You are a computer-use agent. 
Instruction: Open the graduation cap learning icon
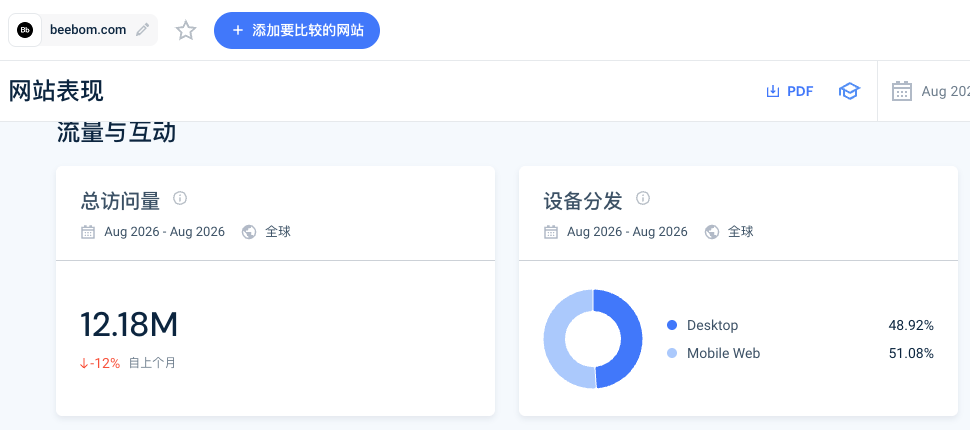[849, 92]
